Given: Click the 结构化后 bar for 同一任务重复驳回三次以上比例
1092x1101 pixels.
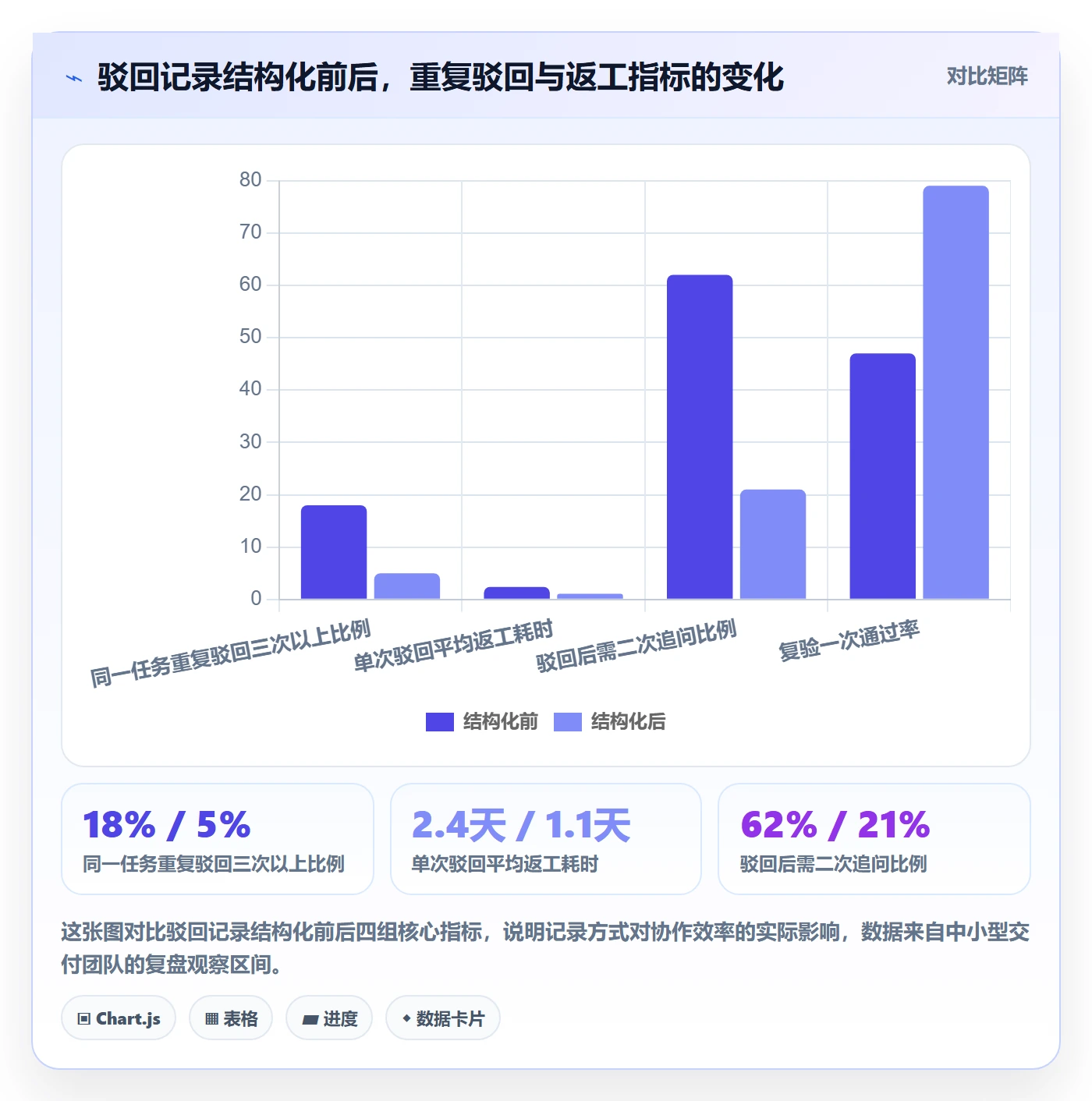Looking at the screenshot, I should click(407, 586).
